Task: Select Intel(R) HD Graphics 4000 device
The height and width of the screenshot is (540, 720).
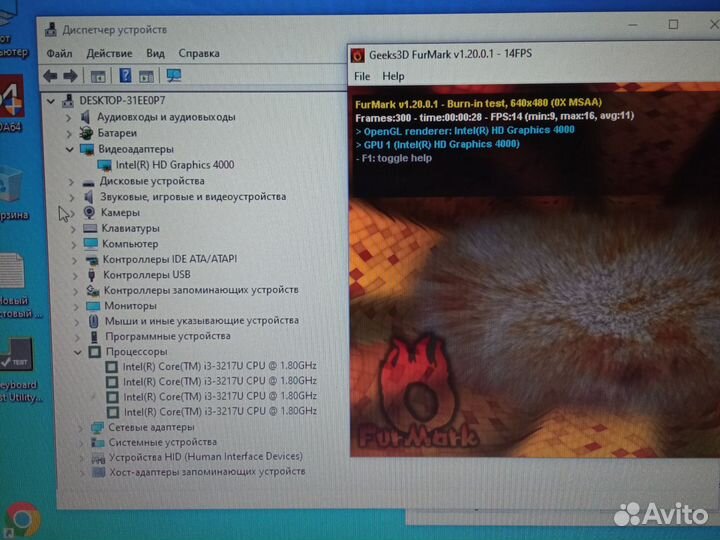Action: 174,165
